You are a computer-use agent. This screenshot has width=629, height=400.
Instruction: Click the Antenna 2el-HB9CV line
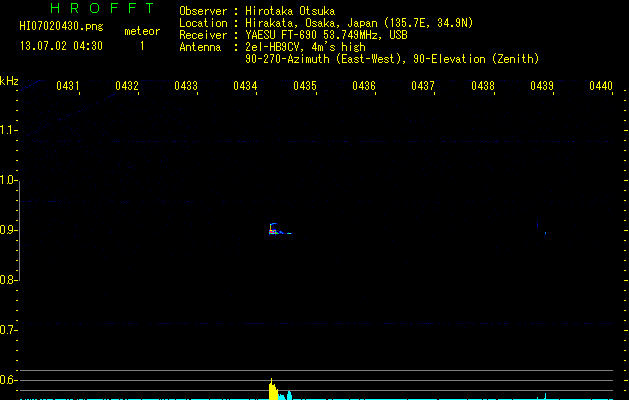pyautogui.click(x=272, y=47)
